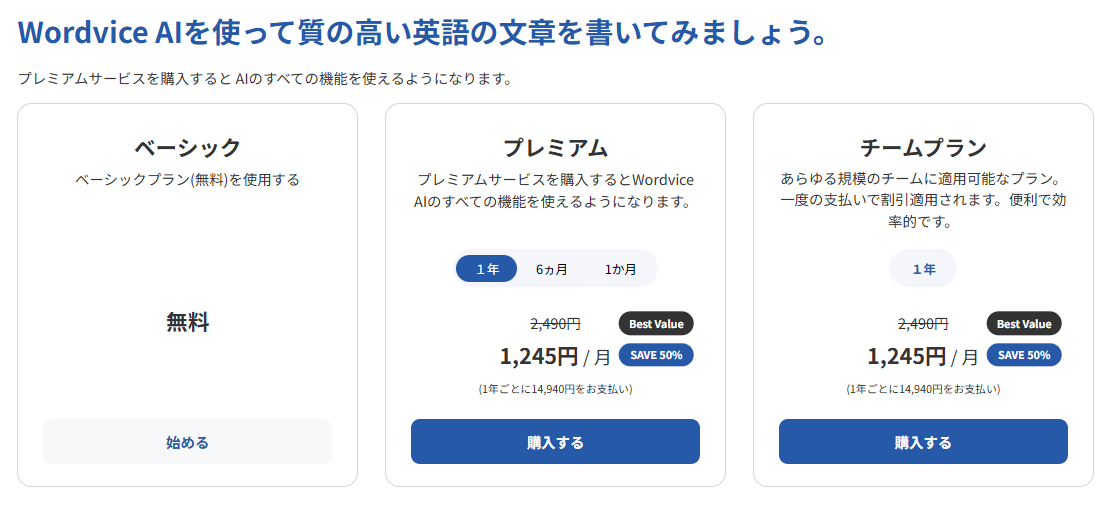The width and height of the screenshot is (1114, 506).
Task: Click the ベーシック plan heading
Action: (x=187, y=148)
